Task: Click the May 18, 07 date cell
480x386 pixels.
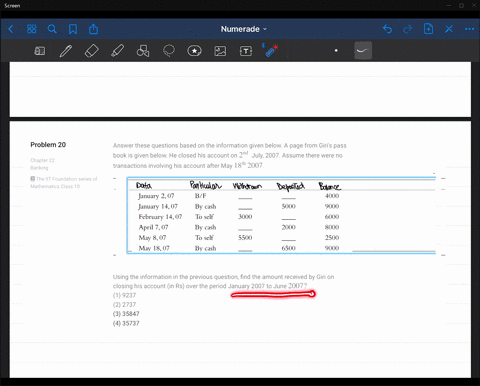Action: point(154,248)
